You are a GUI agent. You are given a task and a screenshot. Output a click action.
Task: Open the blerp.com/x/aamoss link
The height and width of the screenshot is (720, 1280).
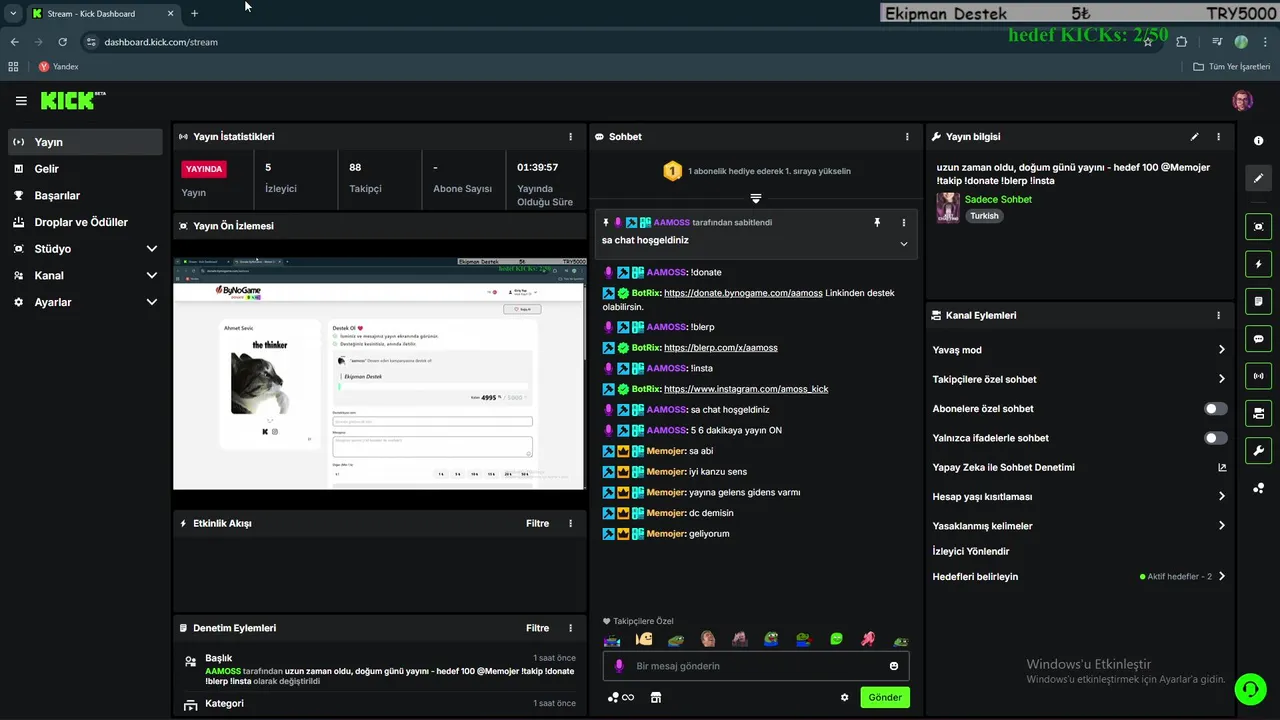tap(721, 348)
